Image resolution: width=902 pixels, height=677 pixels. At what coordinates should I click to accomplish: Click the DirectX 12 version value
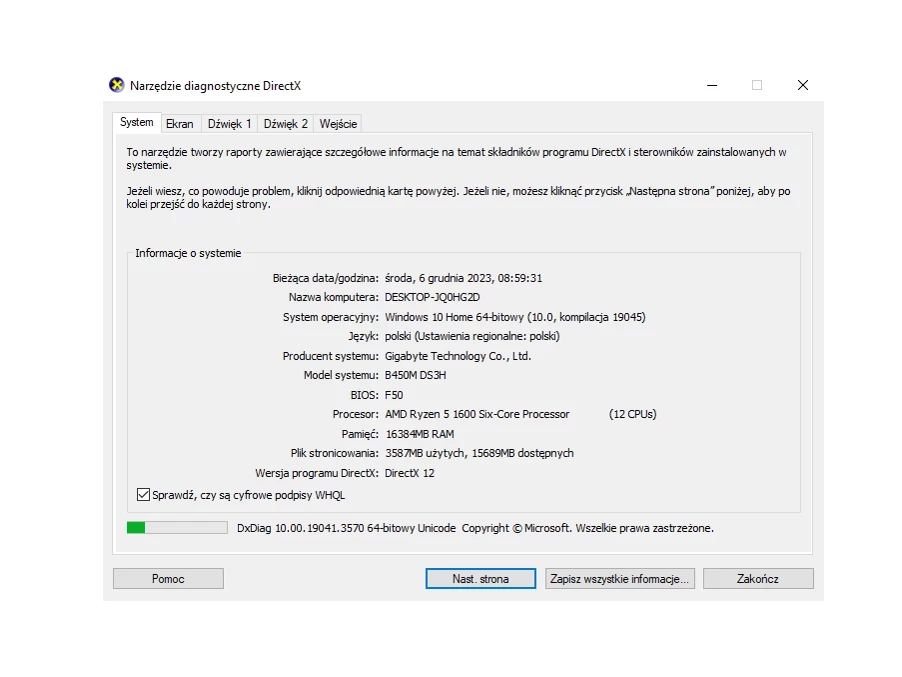pos(409,473)
